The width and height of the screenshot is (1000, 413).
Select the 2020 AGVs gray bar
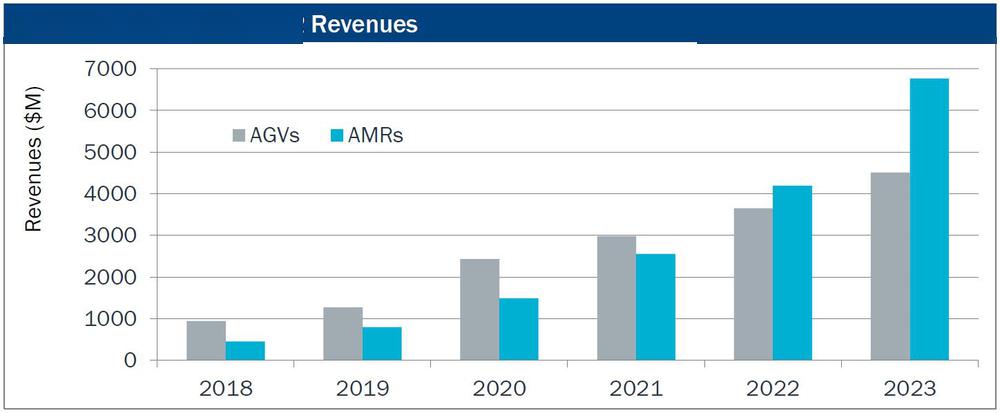(479, 309)
